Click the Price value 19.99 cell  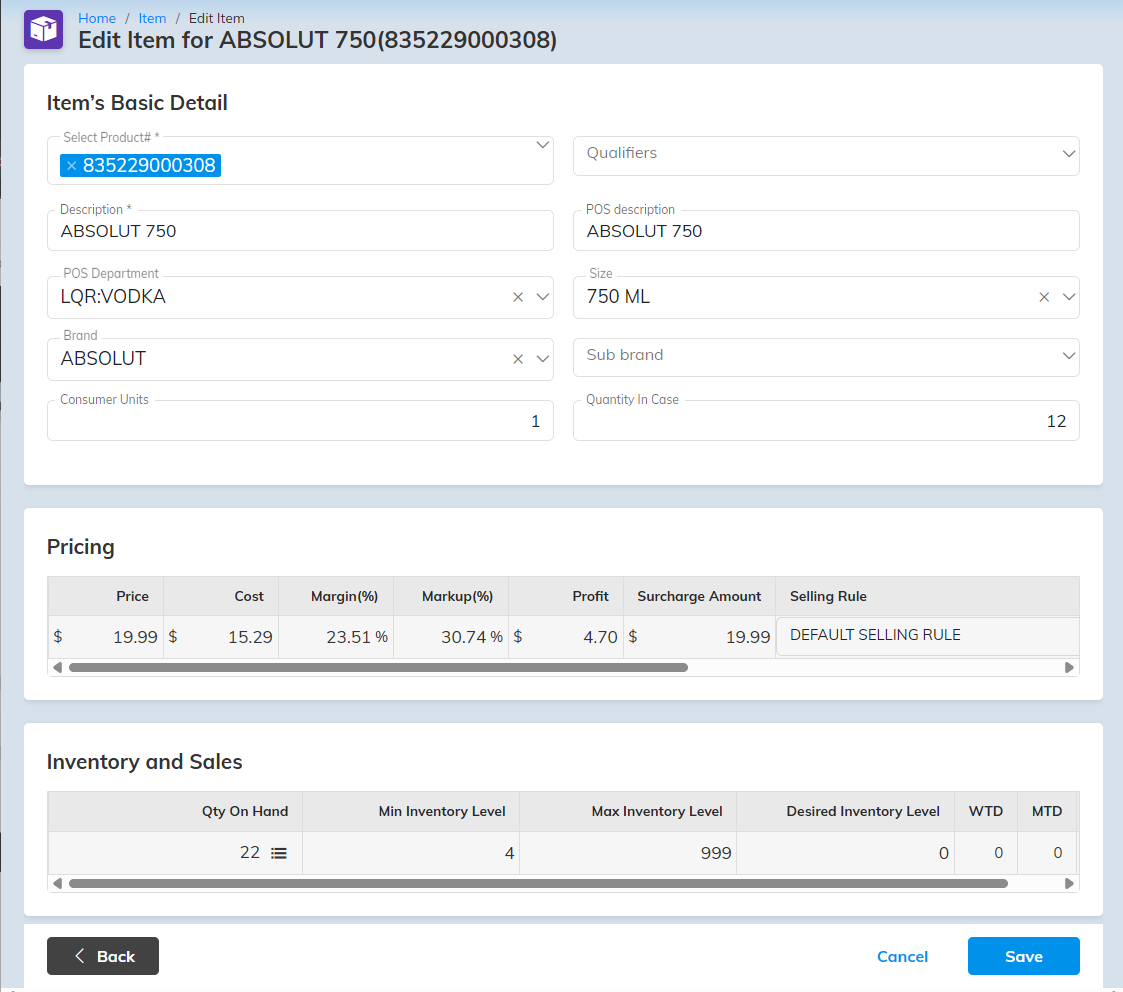point(105,637)
